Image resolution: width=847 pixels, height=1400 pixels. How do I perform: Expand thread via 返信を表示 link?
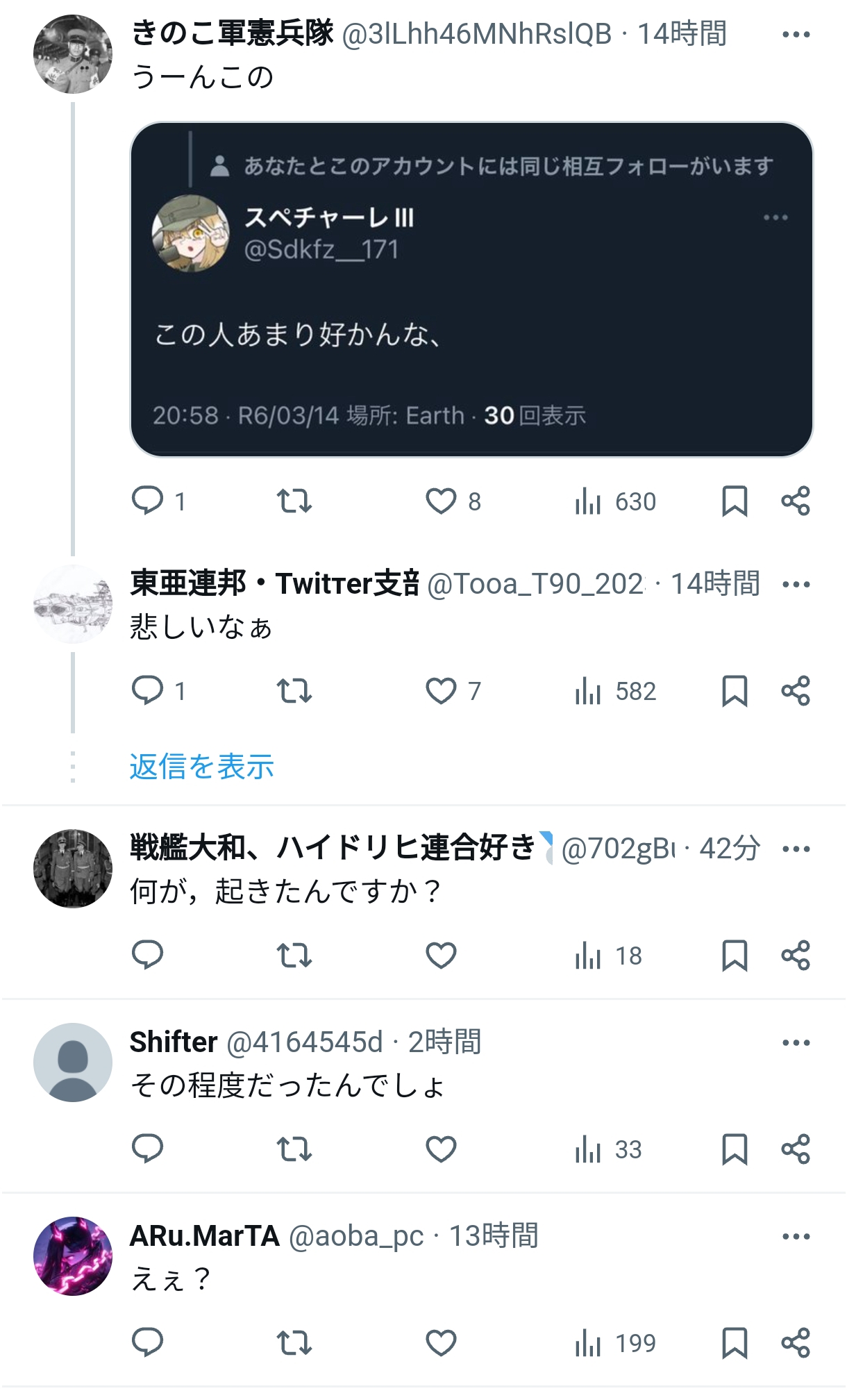[x=201, y=767]
